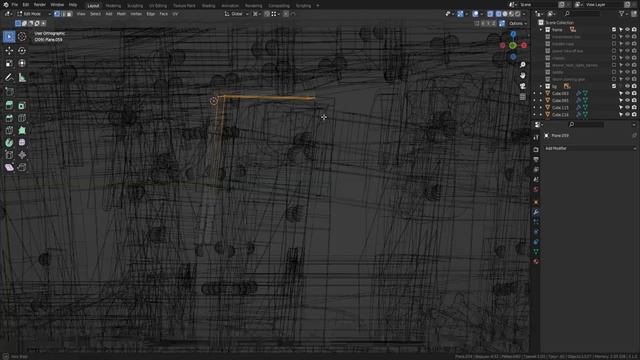Open the shading options dropdown arrow

[x=524, y=14]
